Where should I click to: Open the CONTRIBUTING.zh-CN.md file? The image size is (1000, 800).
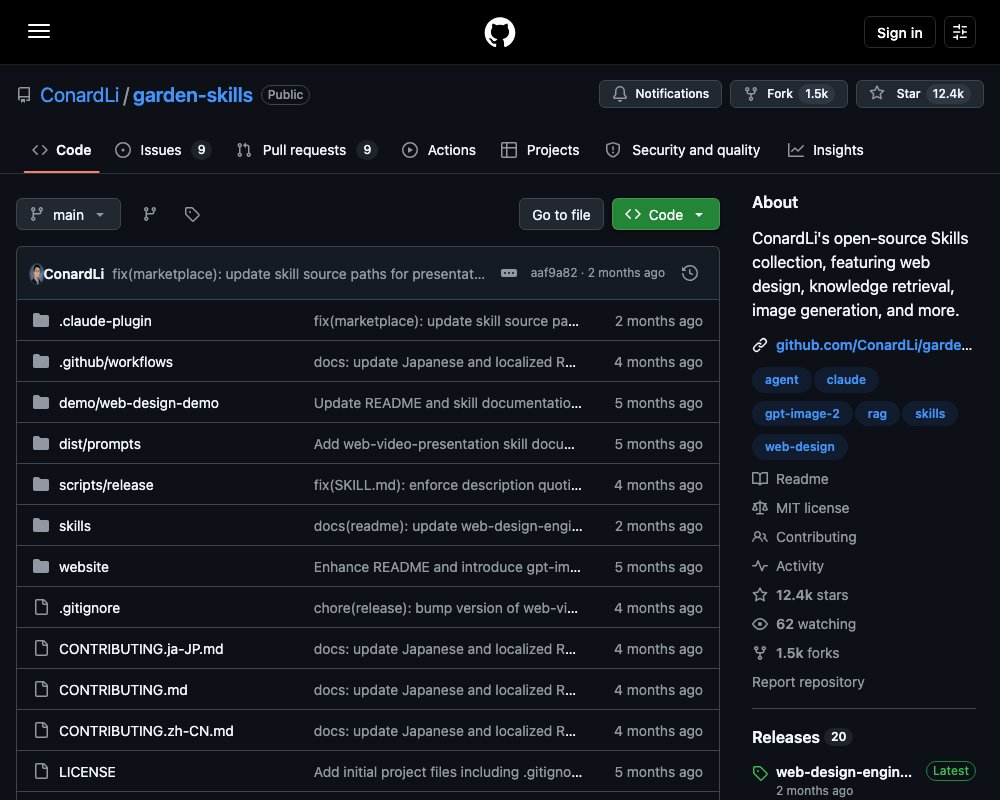[x=146, y=730]
